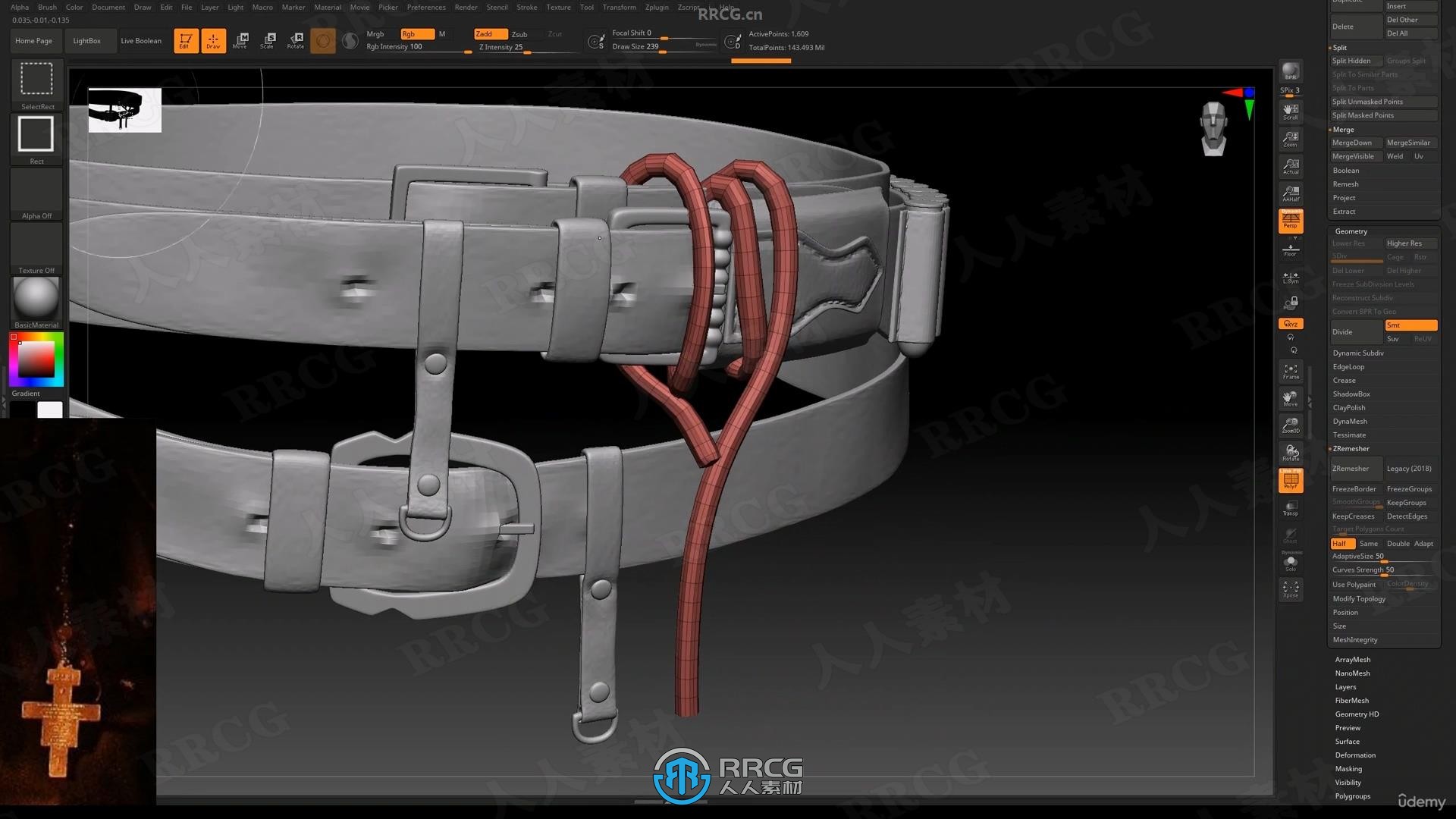Open the Rect stroke selector
This screenshot has width=1456, height=819.
click(x=36, y=139)
